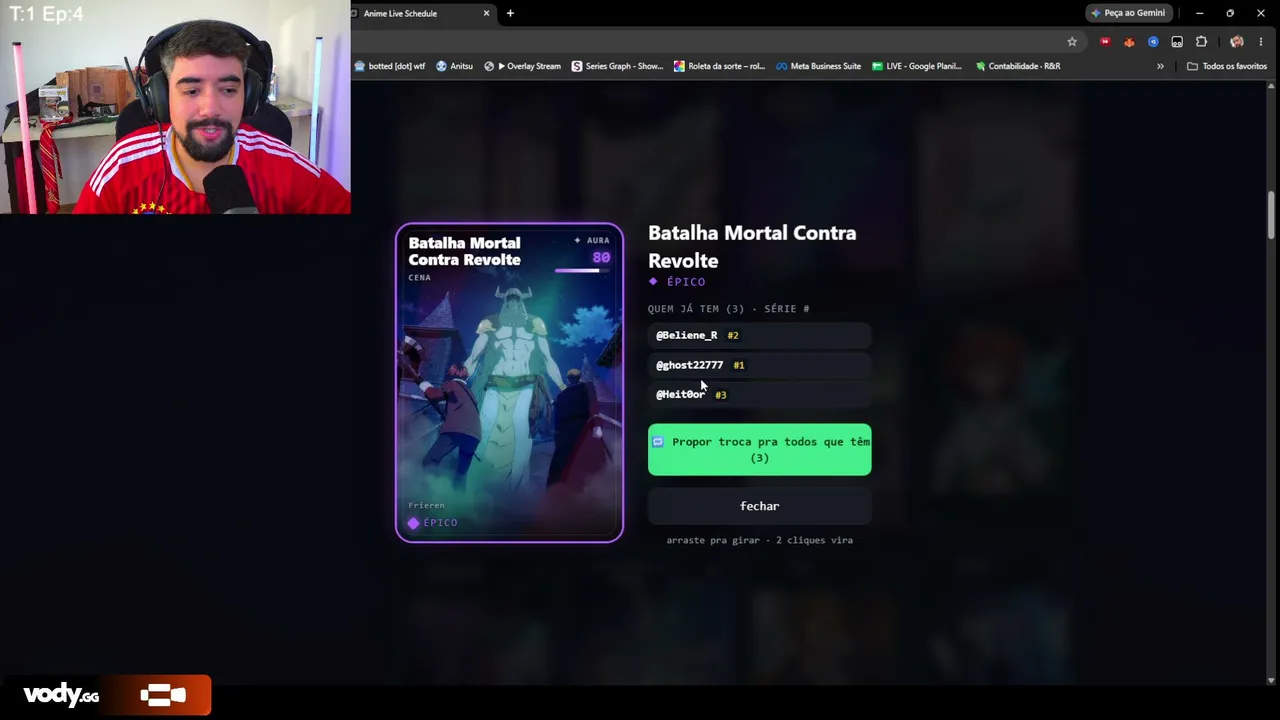Open the Extensions puzzle-piece menu
This screenshot has width=1280, height=720.
[1201, 42]
